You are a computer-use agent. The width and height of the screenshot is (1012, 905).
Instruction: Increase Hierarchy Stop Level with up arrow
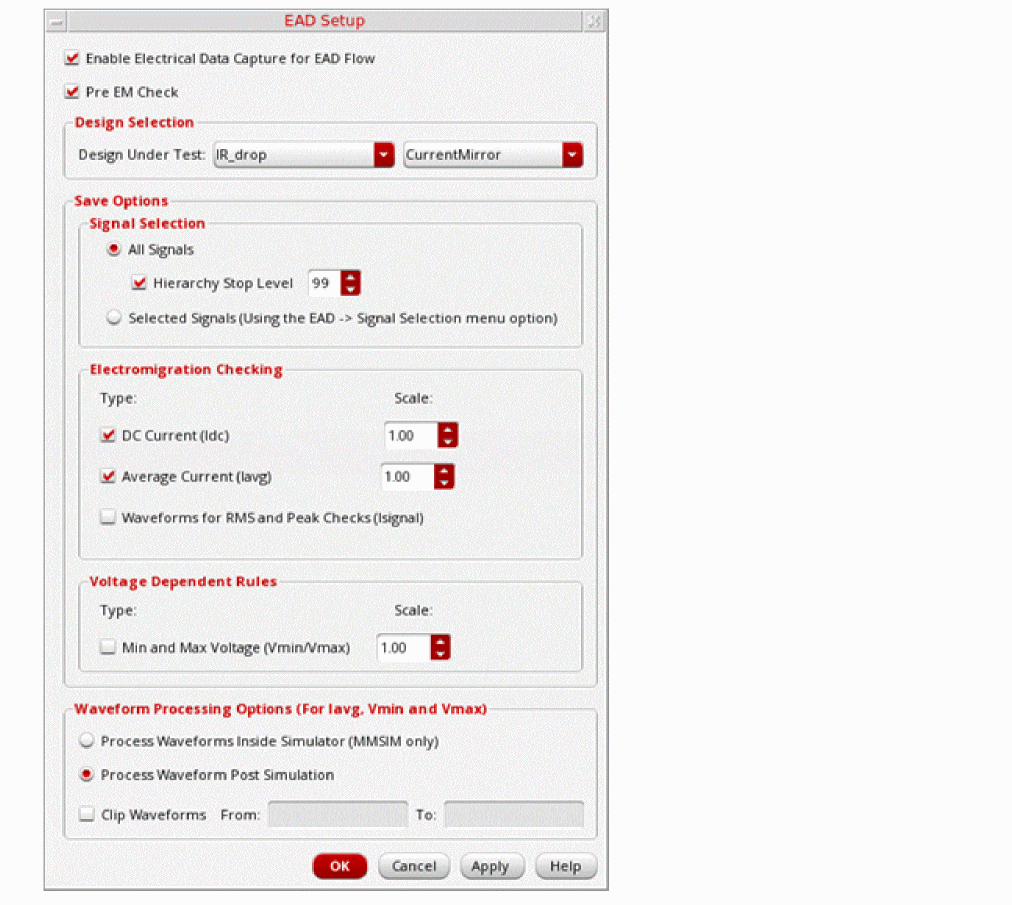pyautogui.click(x=350, y=277)
